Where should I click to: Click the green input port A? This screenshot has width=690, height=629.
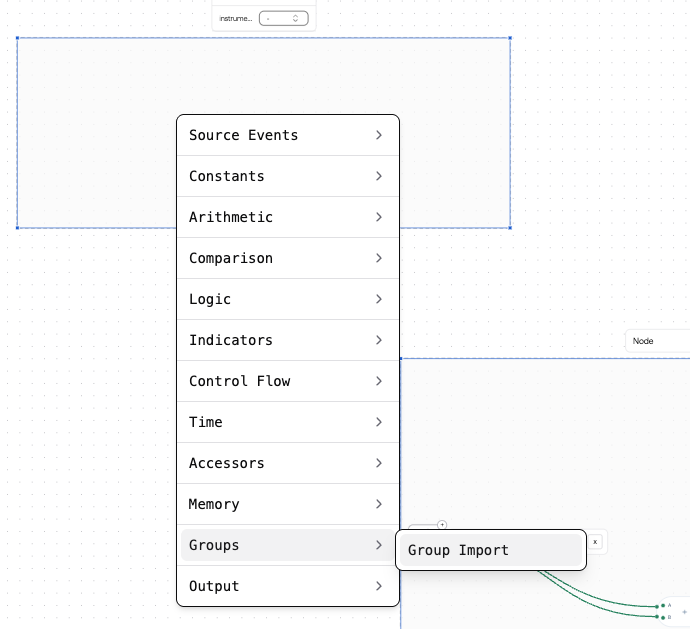(x=663, y=606)
